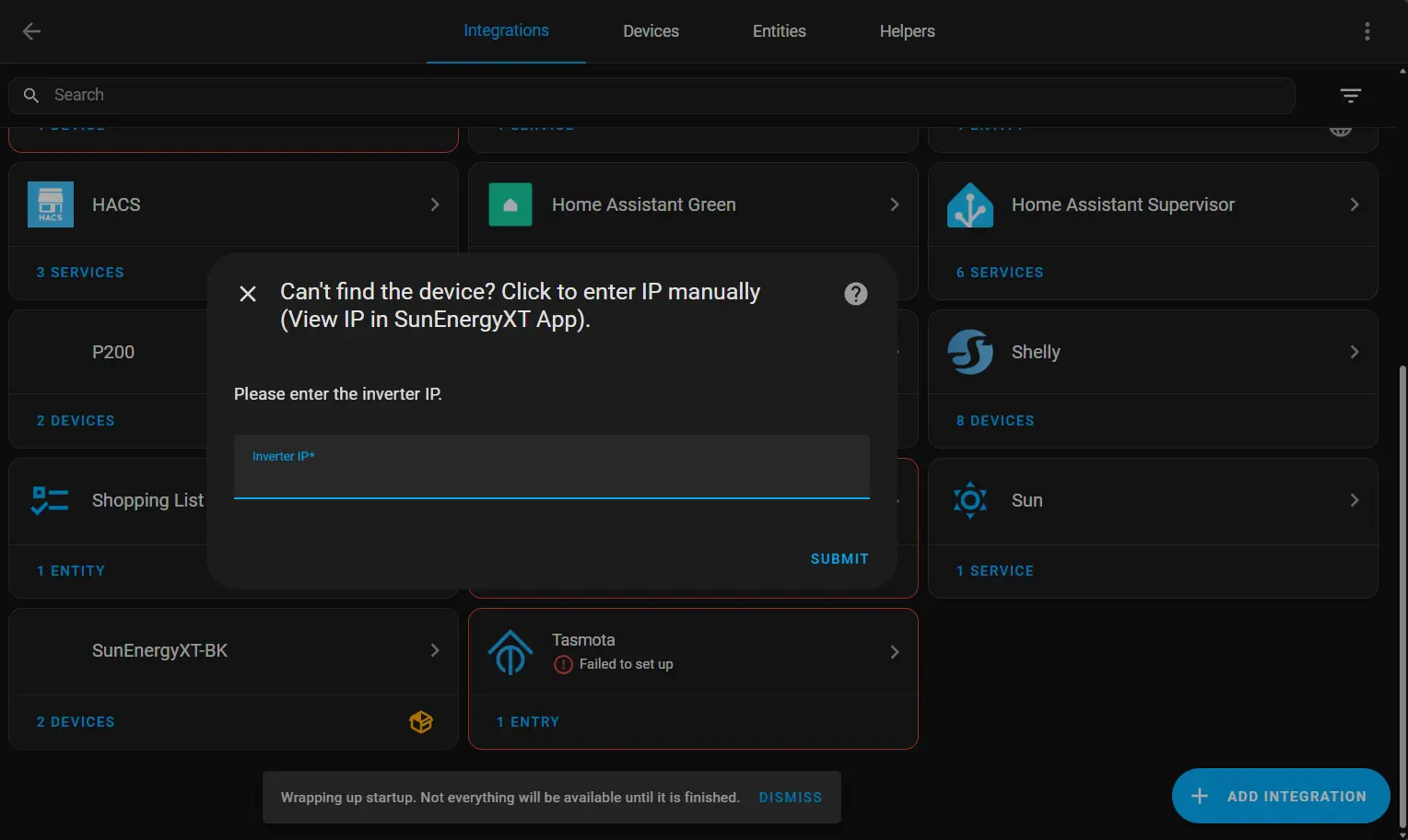Expand the Sun integration chevron
This screenshot has height=840, width=1408.
tap(1354, 500)
